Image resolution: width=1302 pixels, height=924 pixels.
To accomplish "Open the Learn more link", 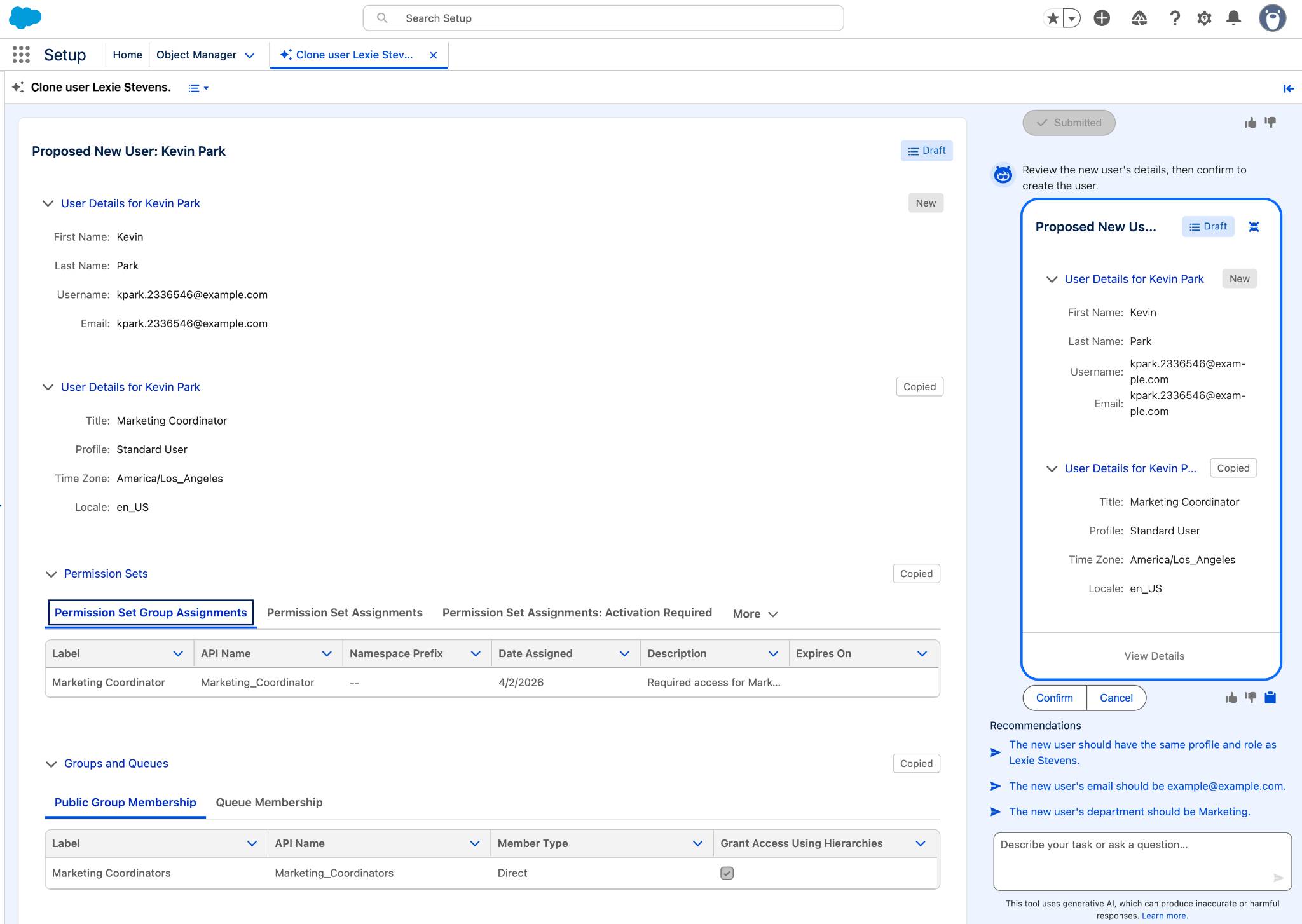I will [1165, 916].
